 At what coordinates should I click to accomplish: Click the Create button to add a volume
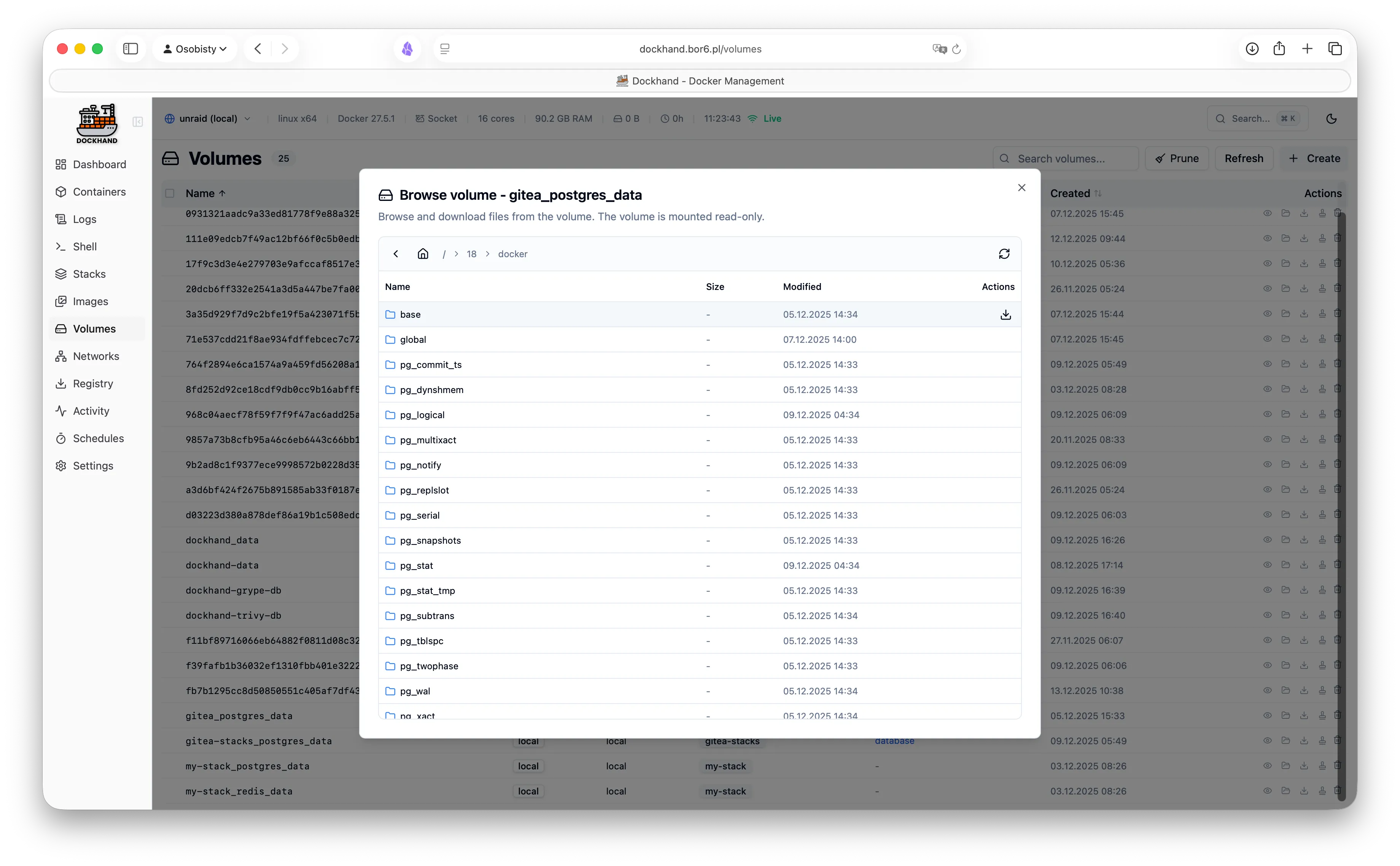coord(1315,158)
